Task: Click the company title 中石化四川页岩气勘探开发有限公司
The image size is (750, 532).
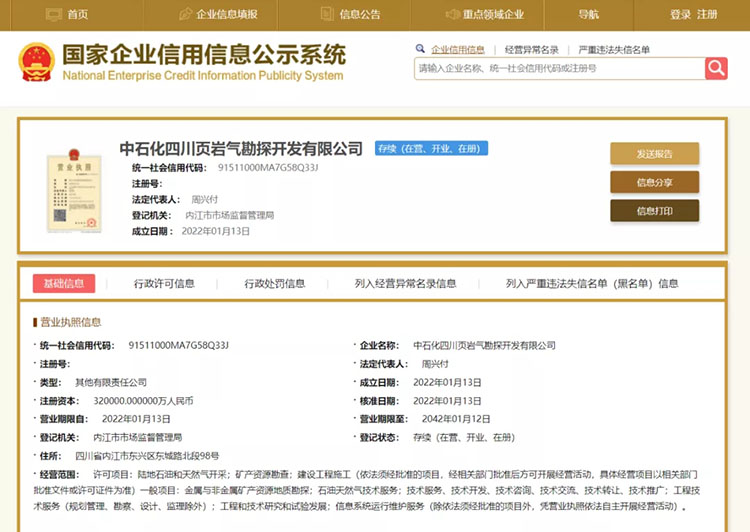Action: click(241, 148)
